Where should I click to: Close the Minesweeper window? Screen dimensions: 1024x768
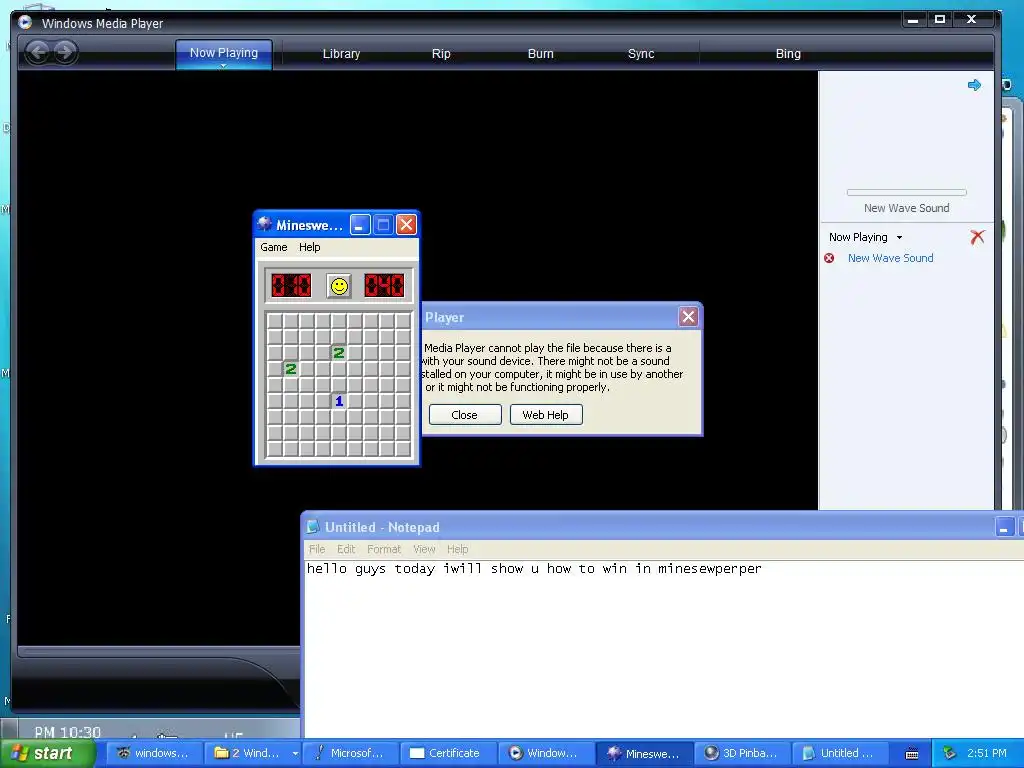[406, 225]
